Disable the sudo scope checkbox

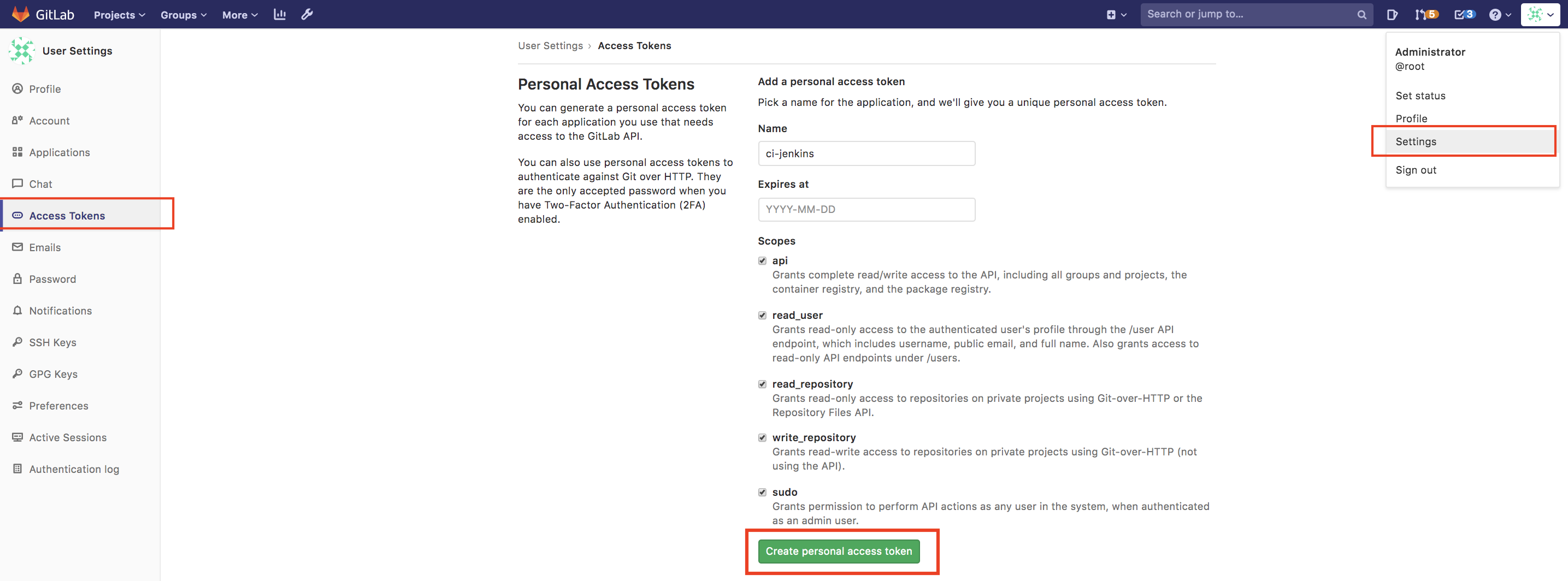click(x=762, y=492)
